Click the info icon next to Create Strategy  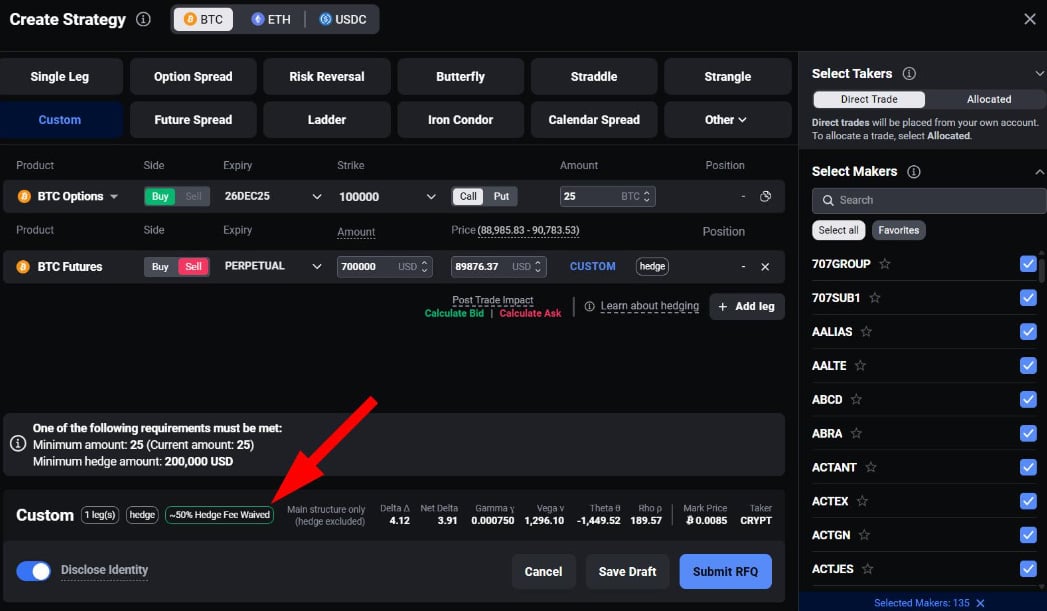click(144, 20)
